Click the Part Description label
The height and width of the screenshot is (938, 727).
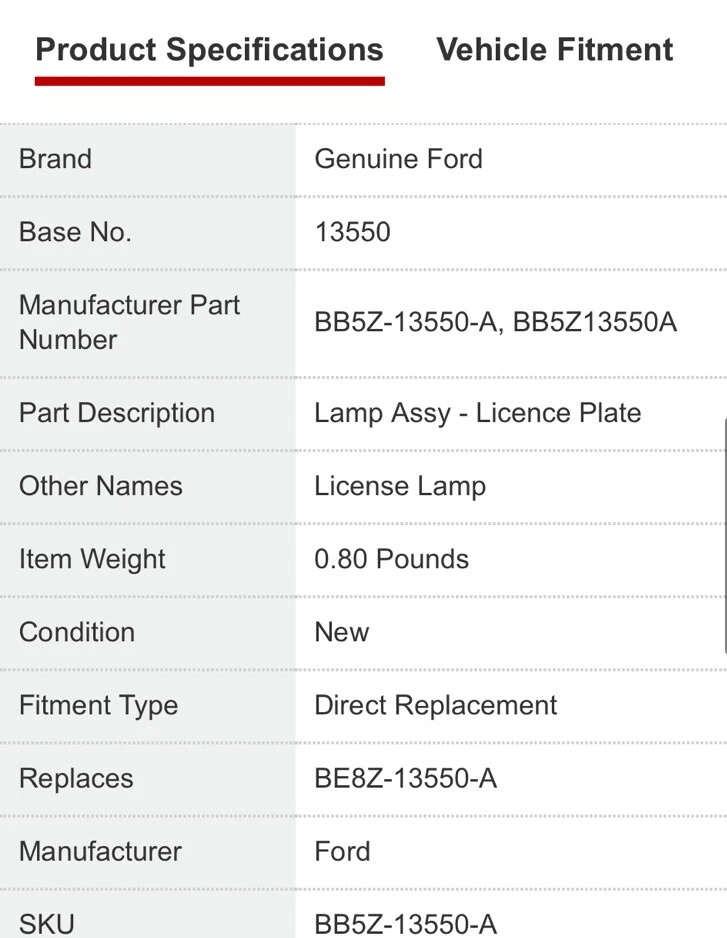tap(116, 412)
